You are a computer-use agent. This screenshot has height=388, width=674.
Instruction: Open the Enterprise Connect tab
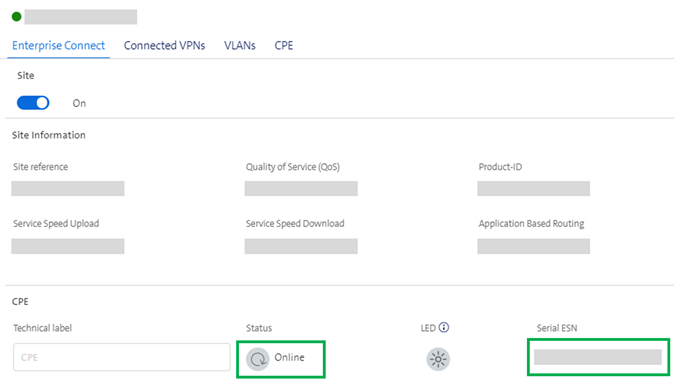(x=58, y=46)
